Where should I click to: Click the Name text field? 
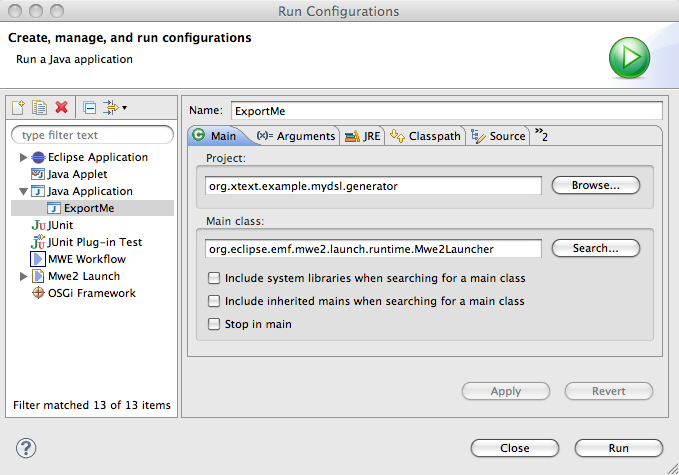pyautogui.click(x=446, y=111)
